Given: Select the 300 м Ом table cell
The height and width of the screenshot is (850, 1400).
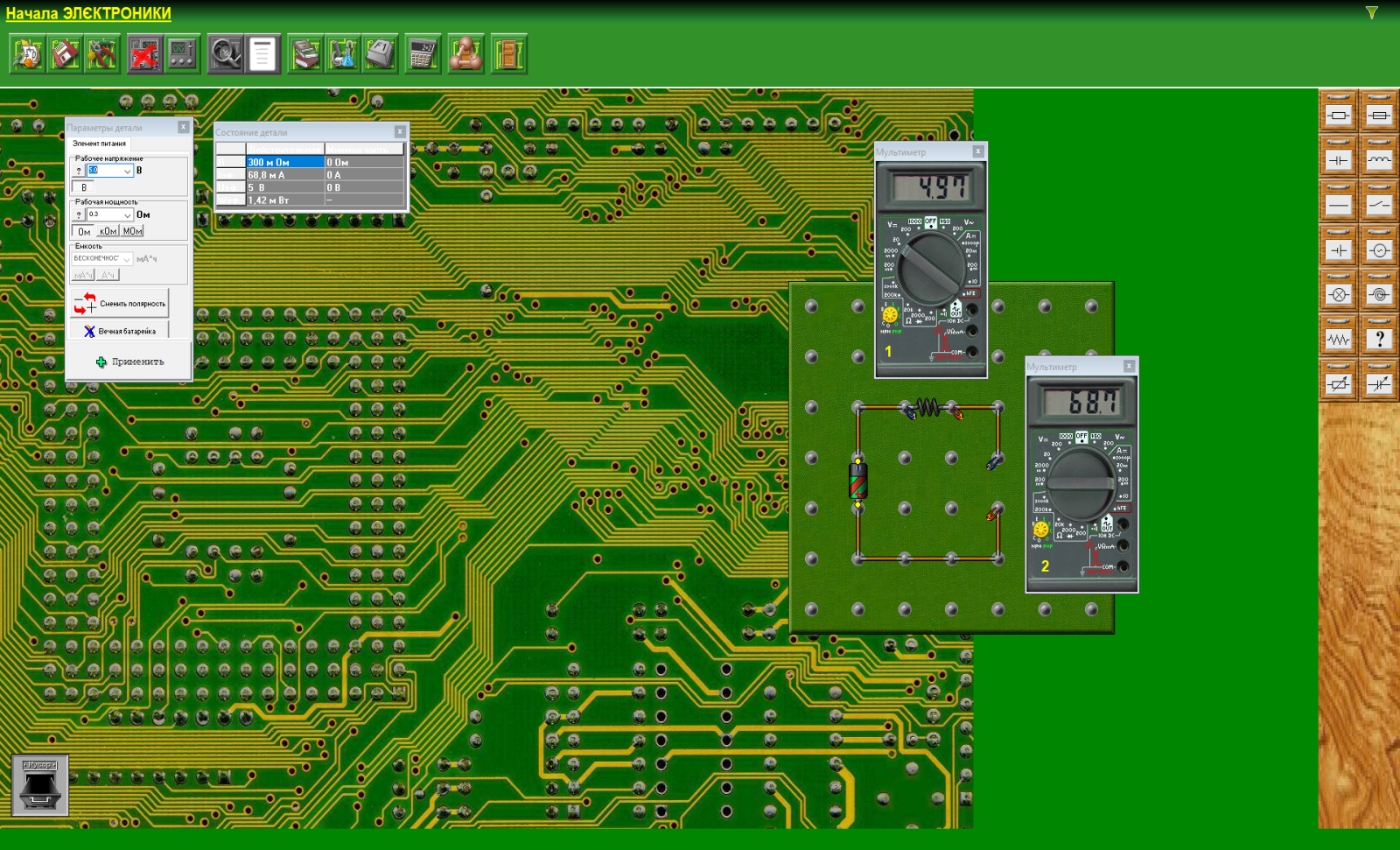Looking at the screenshot, I should [x=284, y=162].
